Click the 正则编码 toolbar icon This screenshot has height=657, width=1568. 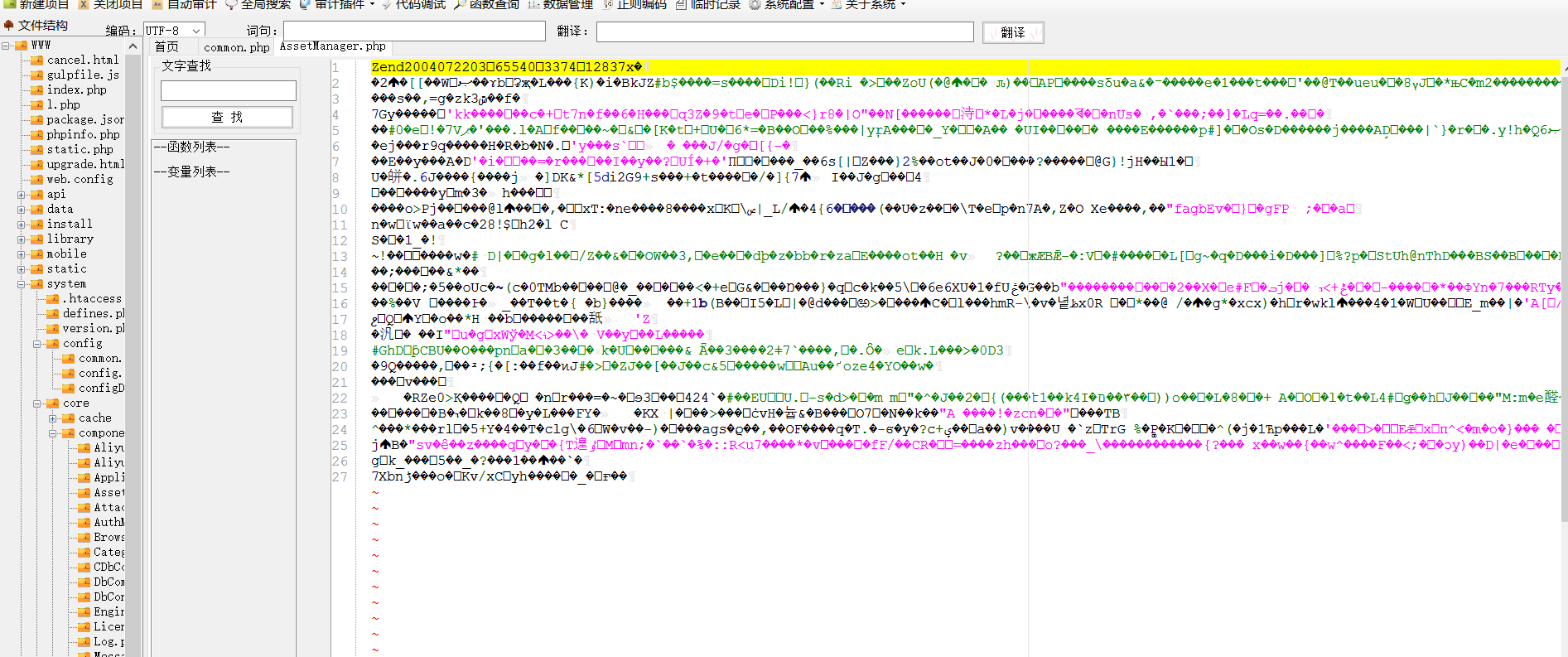[607, 4]
